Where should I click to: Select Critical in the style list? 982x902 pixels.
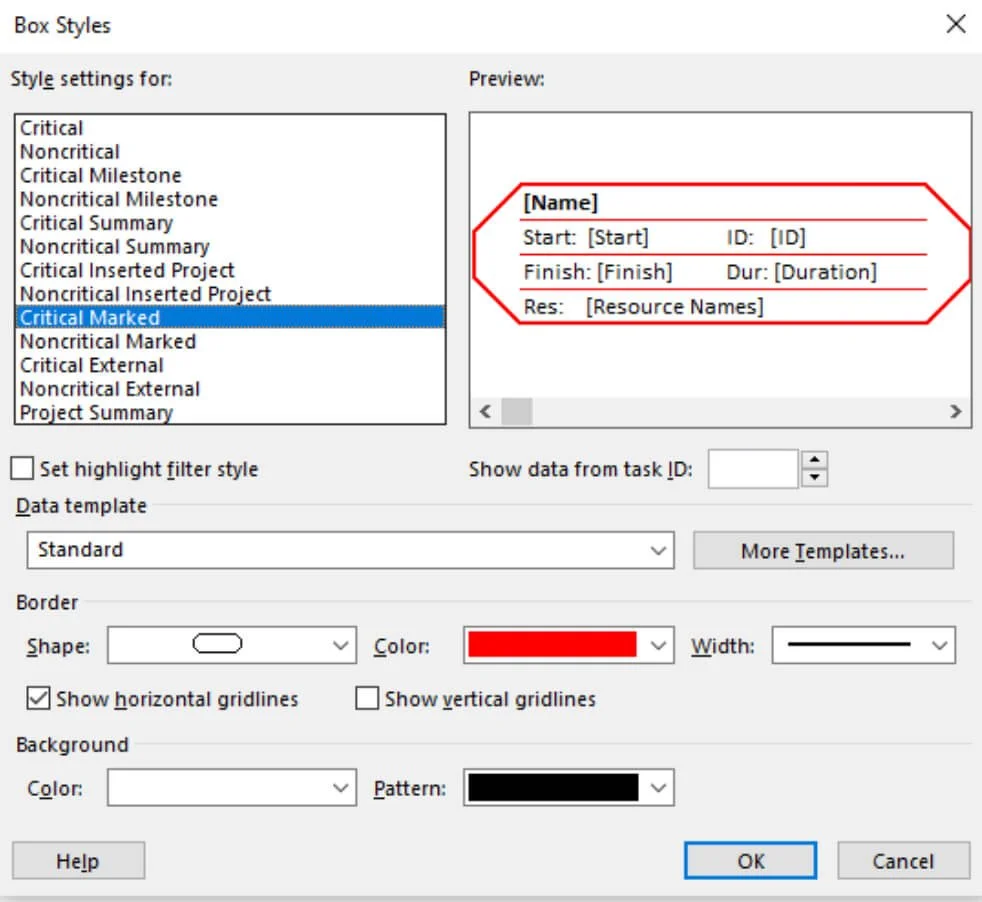click(x=230, y=128)
